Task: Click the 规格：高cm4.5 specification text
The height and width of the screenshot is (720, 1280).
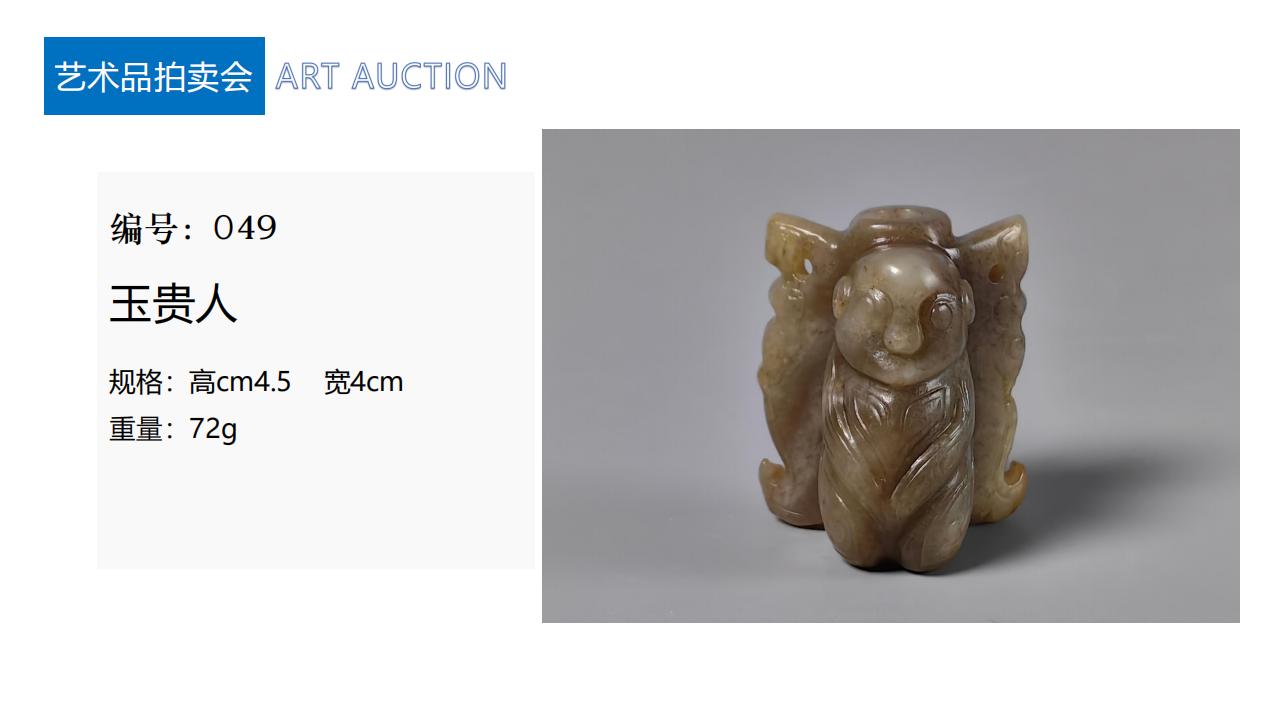Action: [x=200, y=382]
